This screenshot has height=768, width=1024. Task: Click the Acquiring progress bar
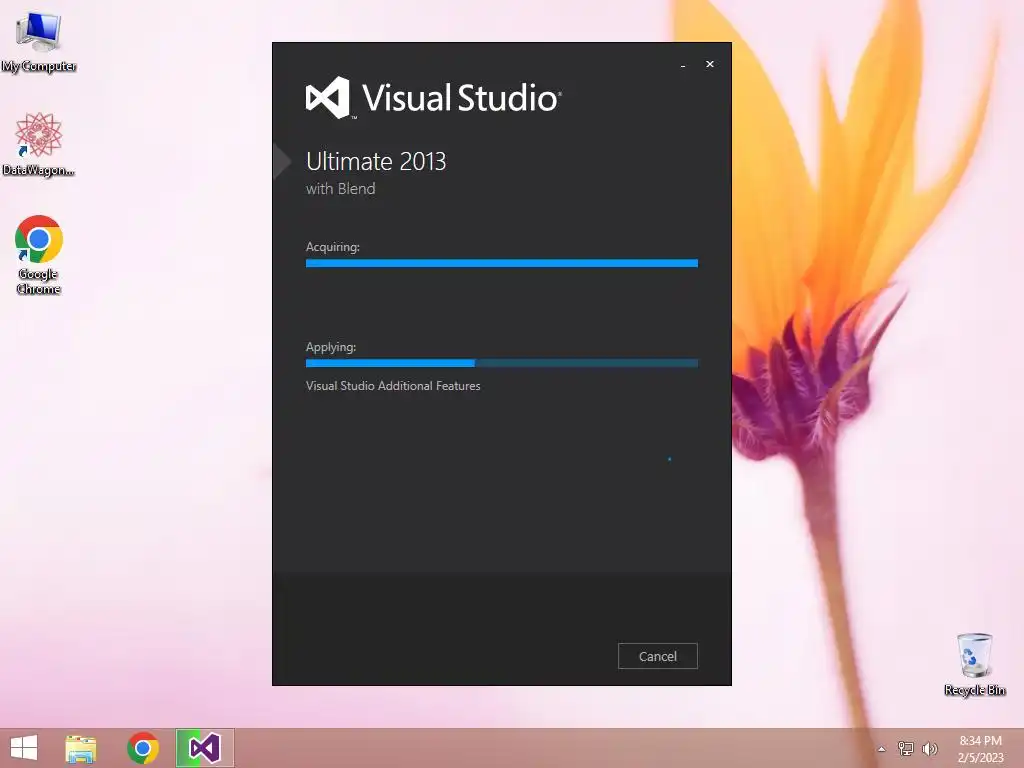point(502,263)
